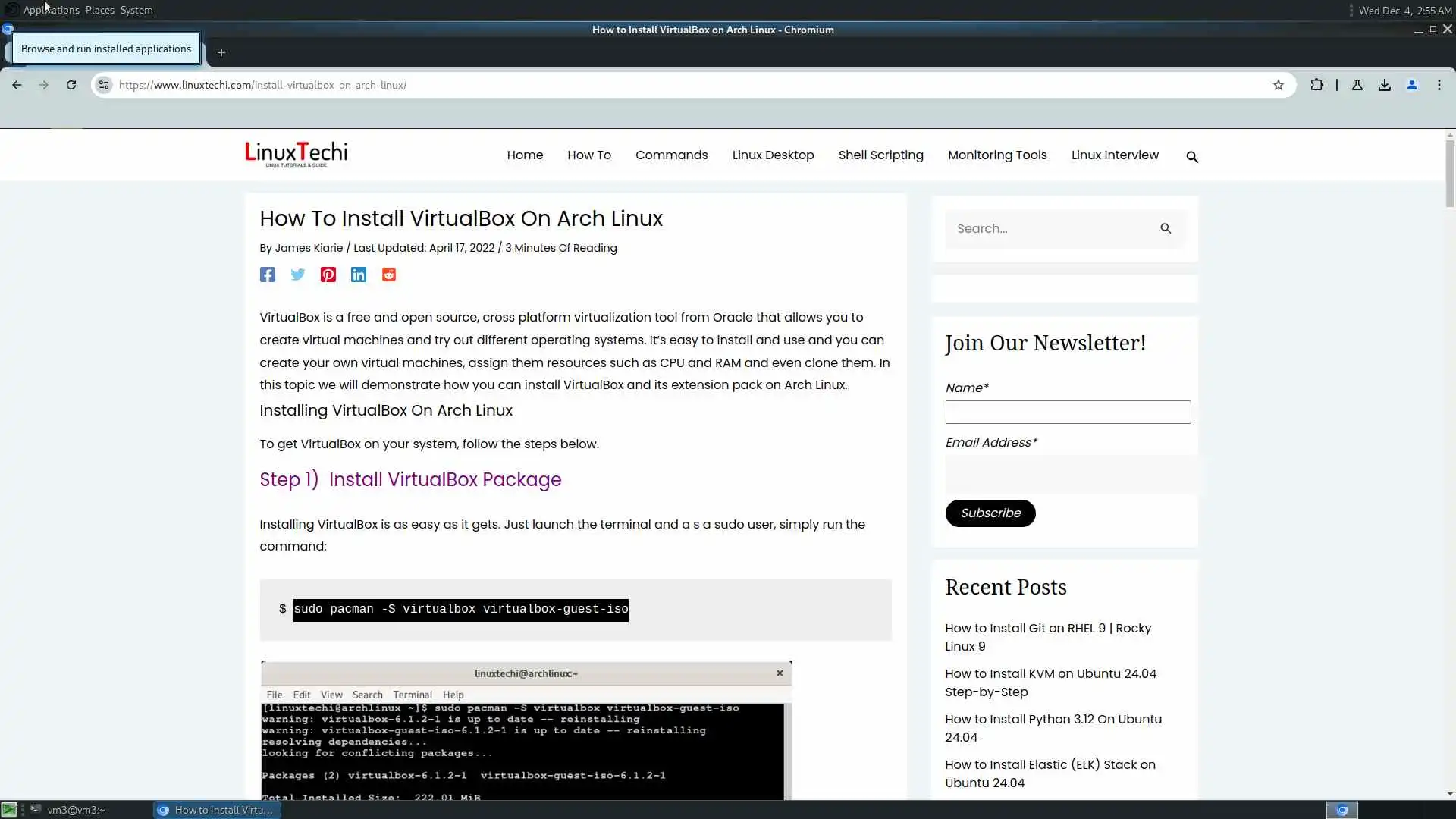This screenshot has height=819, width=1456.
Task: Open the Places menu in panel
Action: pyautogui.click(x=99, y=10)
